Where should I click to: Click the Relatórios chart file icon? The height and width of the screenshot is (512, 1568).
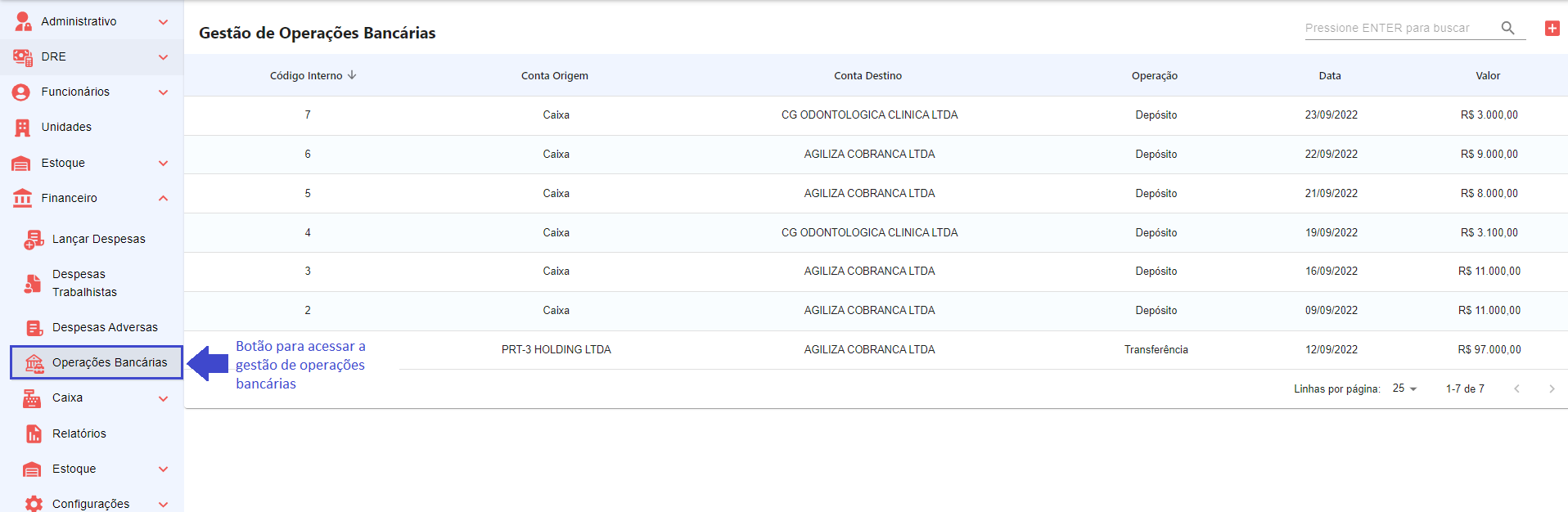[34, 434]
